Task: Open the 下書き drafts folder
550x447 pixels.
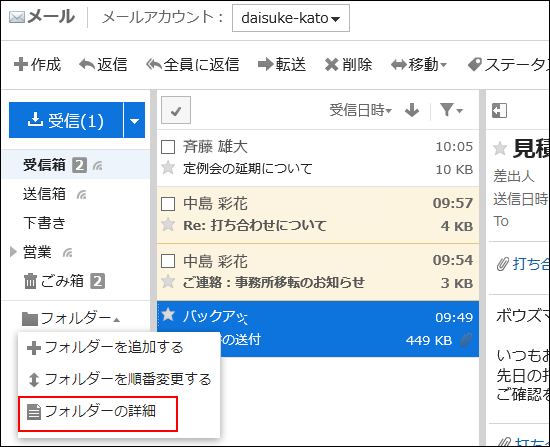Action: pos(44,223)
